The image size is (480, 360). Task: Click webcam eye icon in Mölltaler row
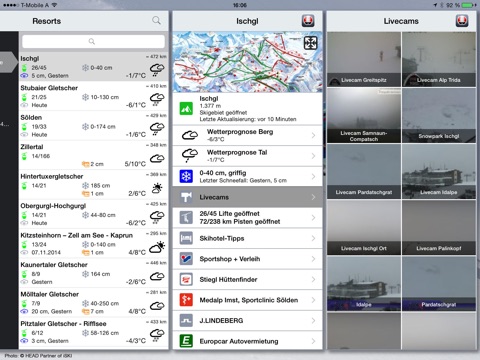click(x=24, y=311)
